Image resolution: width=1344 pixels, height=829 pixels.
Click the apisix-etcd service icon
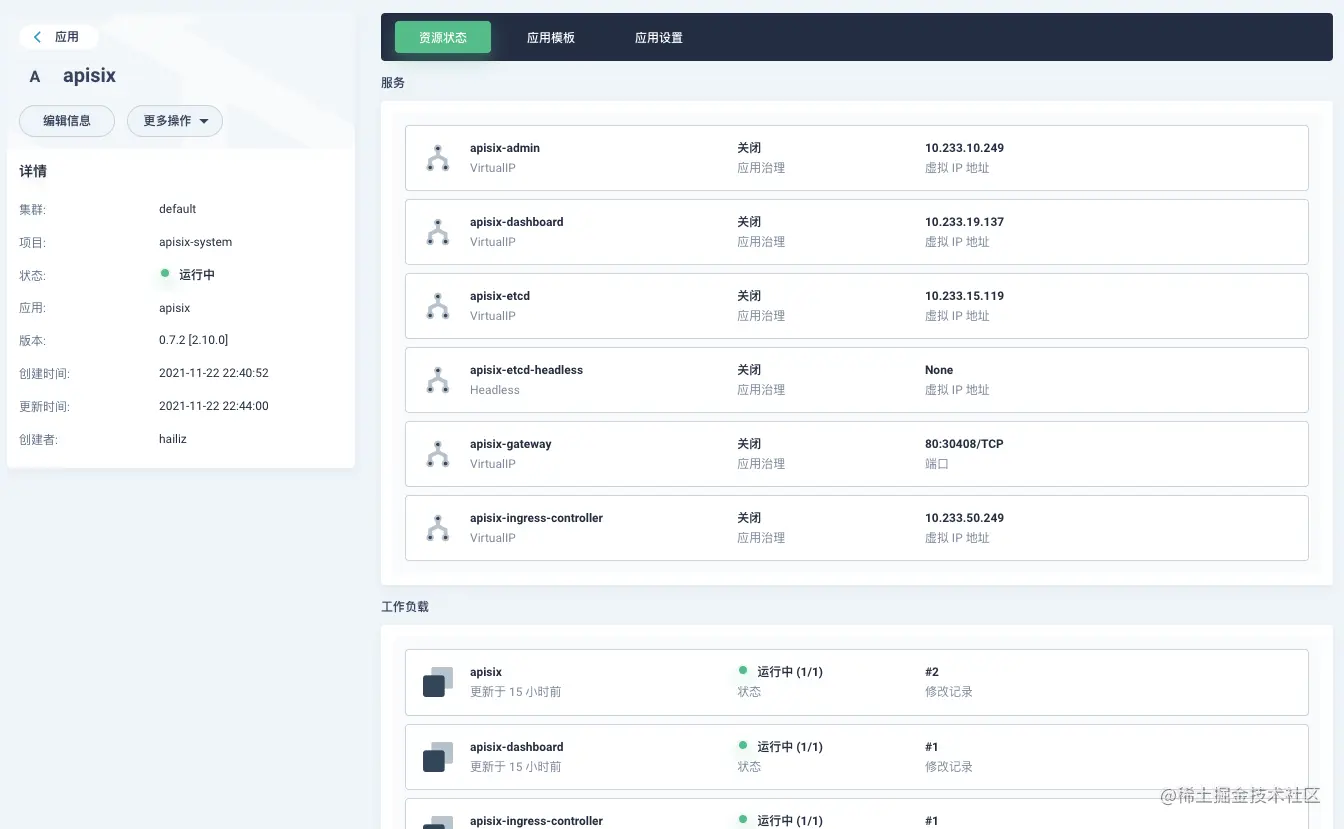tap(437, 306)
